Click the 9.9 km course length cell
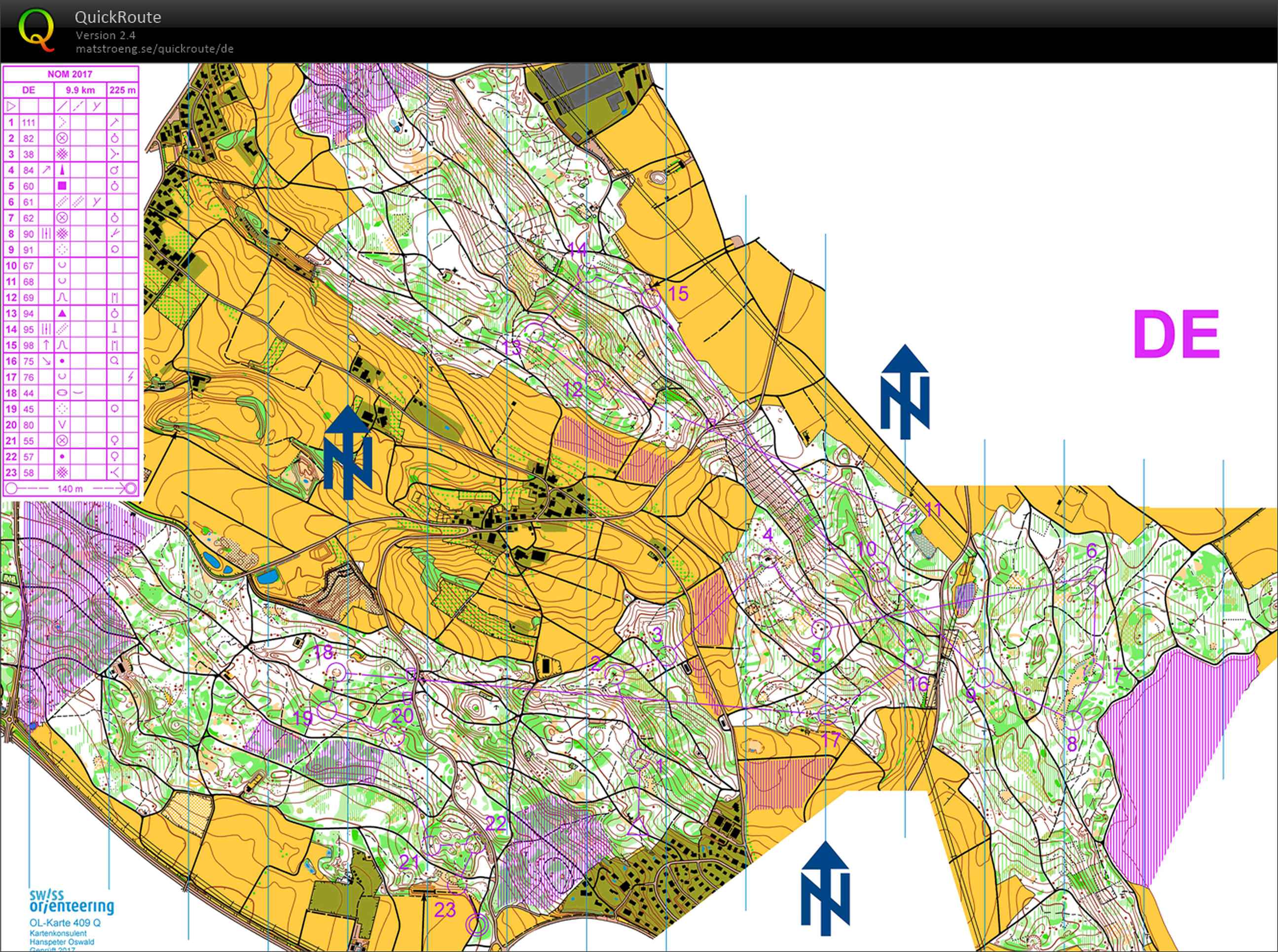Viewport: 1278px width, 952px height. (80, 90)
